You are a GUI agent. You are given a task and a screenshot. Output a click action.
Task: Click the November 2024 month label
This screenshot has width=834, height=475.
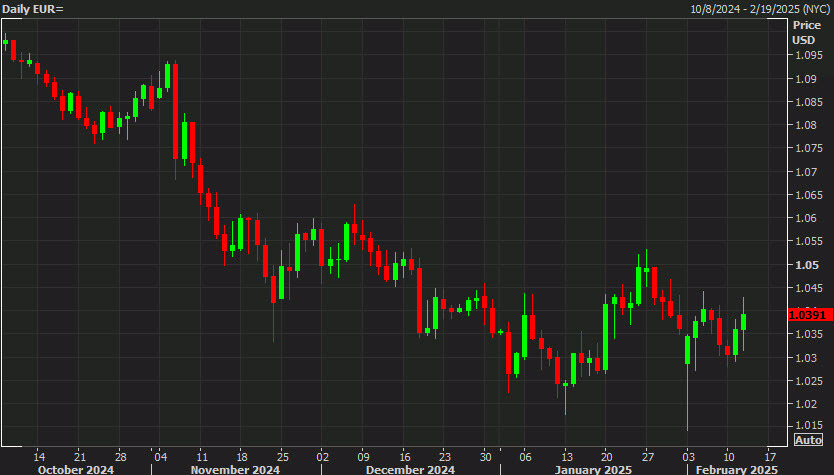(x=235, y=470)
